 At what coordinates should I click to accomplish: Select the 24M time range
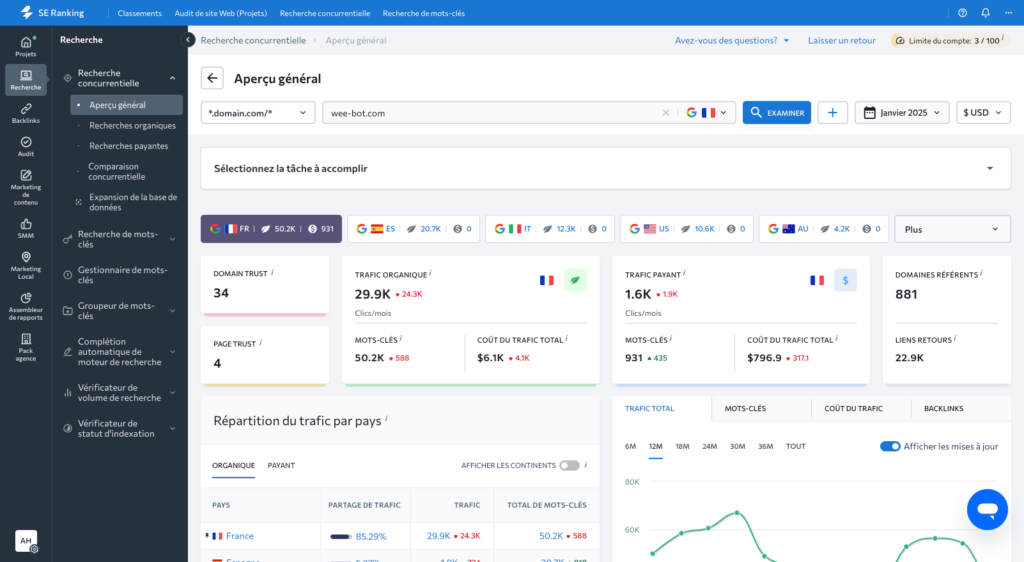pos(709,446)
